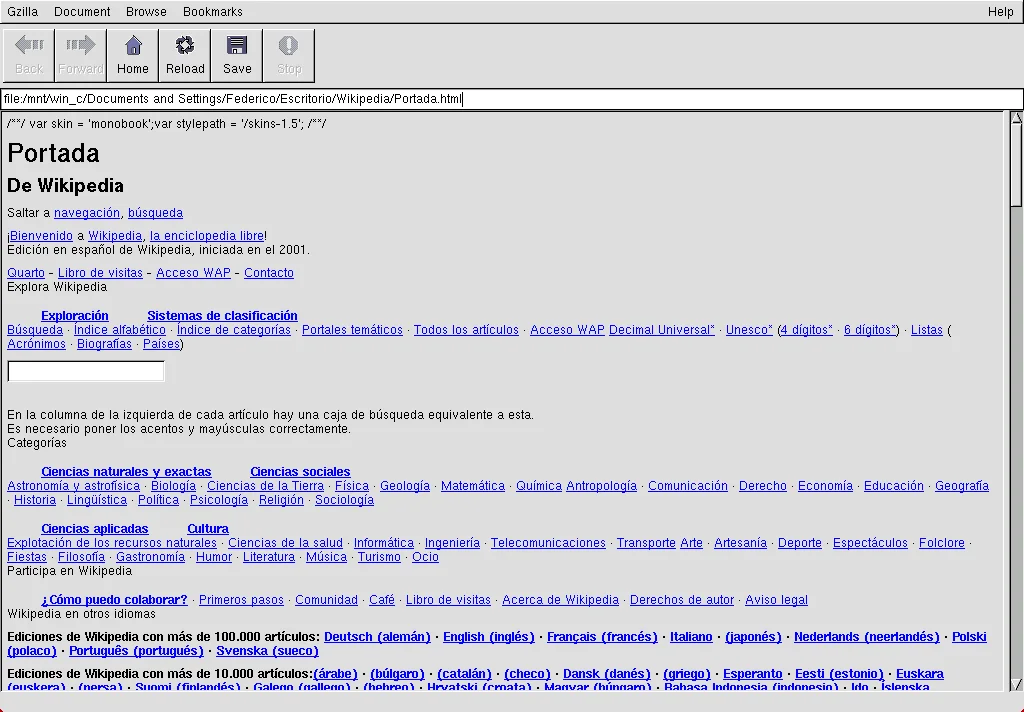Screen dimensions: 1024x712
Task: Open the Aviso legal link
Action: click(776, 600)
